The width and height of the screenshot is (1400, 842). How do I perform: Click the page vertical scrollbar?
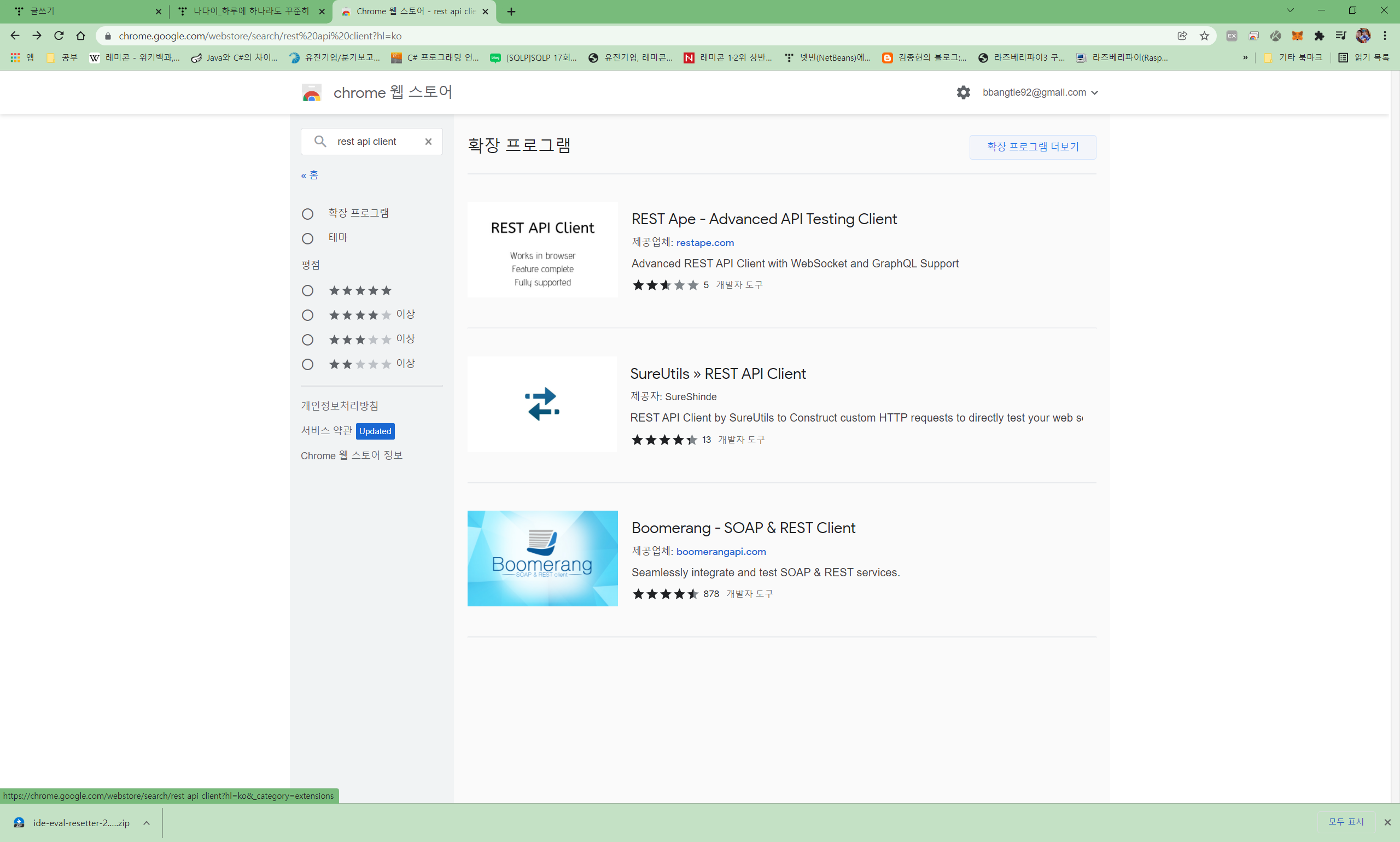coord(1396,437)
